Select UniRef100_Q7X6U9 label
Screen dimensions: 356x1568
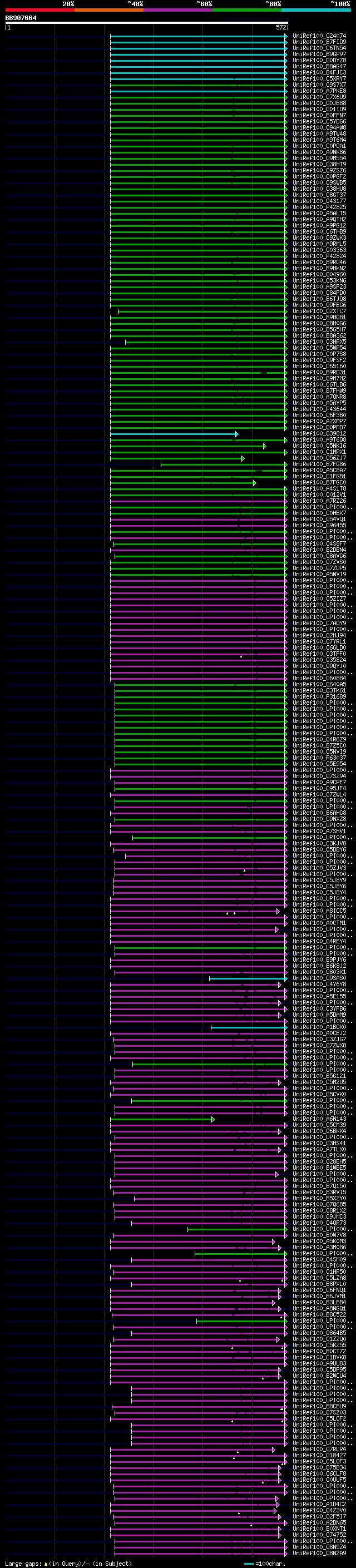[x=319, y=97]
